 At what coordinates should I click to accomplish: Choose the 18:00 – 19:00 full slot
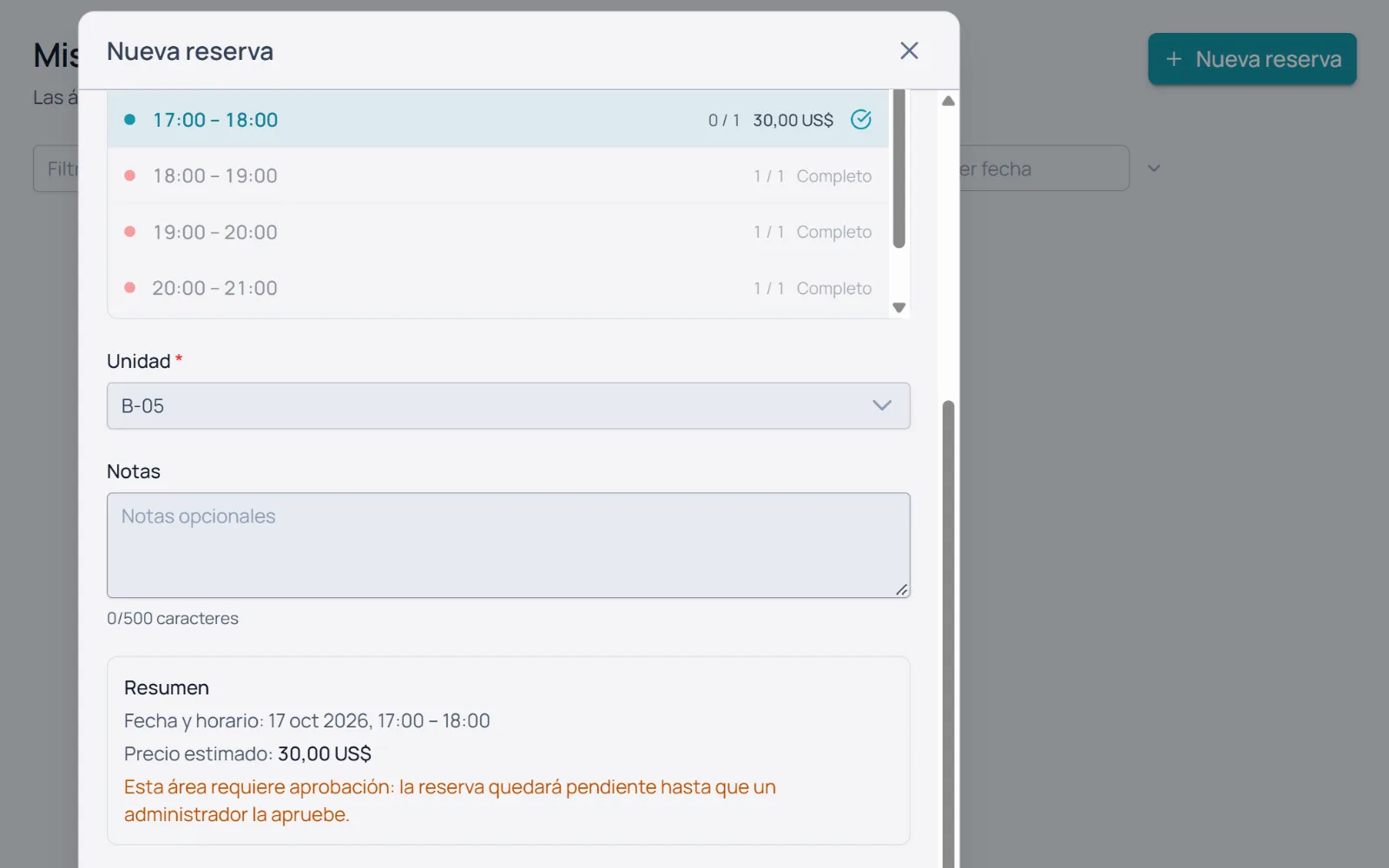pyautogui.click(x=498, y=176)
